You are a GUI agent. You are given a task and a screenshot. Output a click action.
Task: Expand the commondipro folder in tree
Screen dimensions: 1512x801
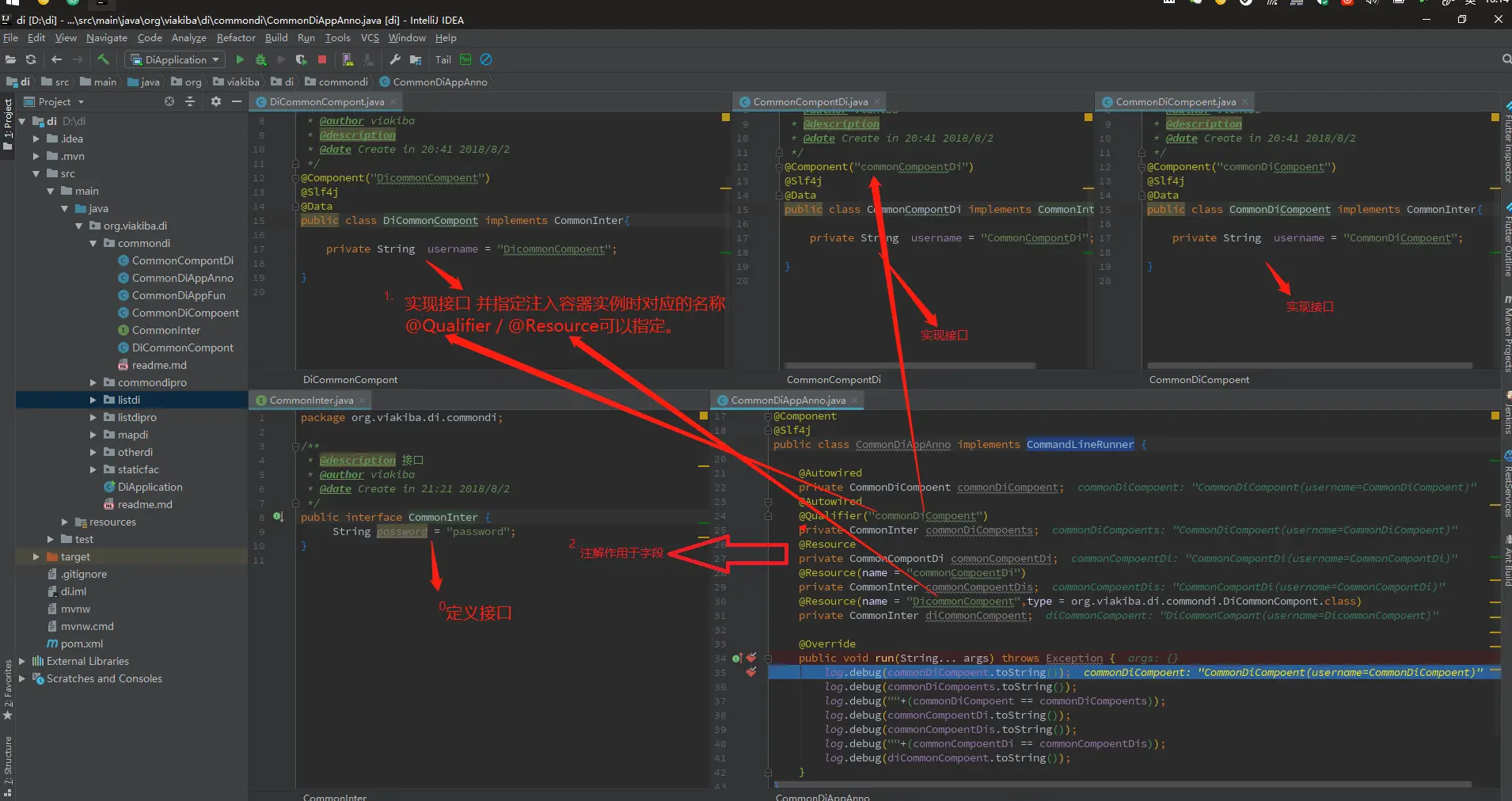click(93, 382)
